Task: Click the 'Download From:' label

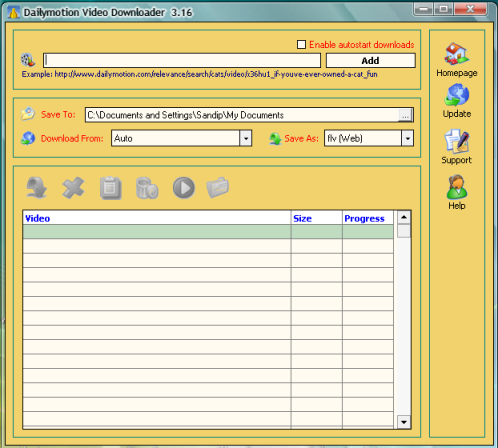Action: (x=72, y=138)
